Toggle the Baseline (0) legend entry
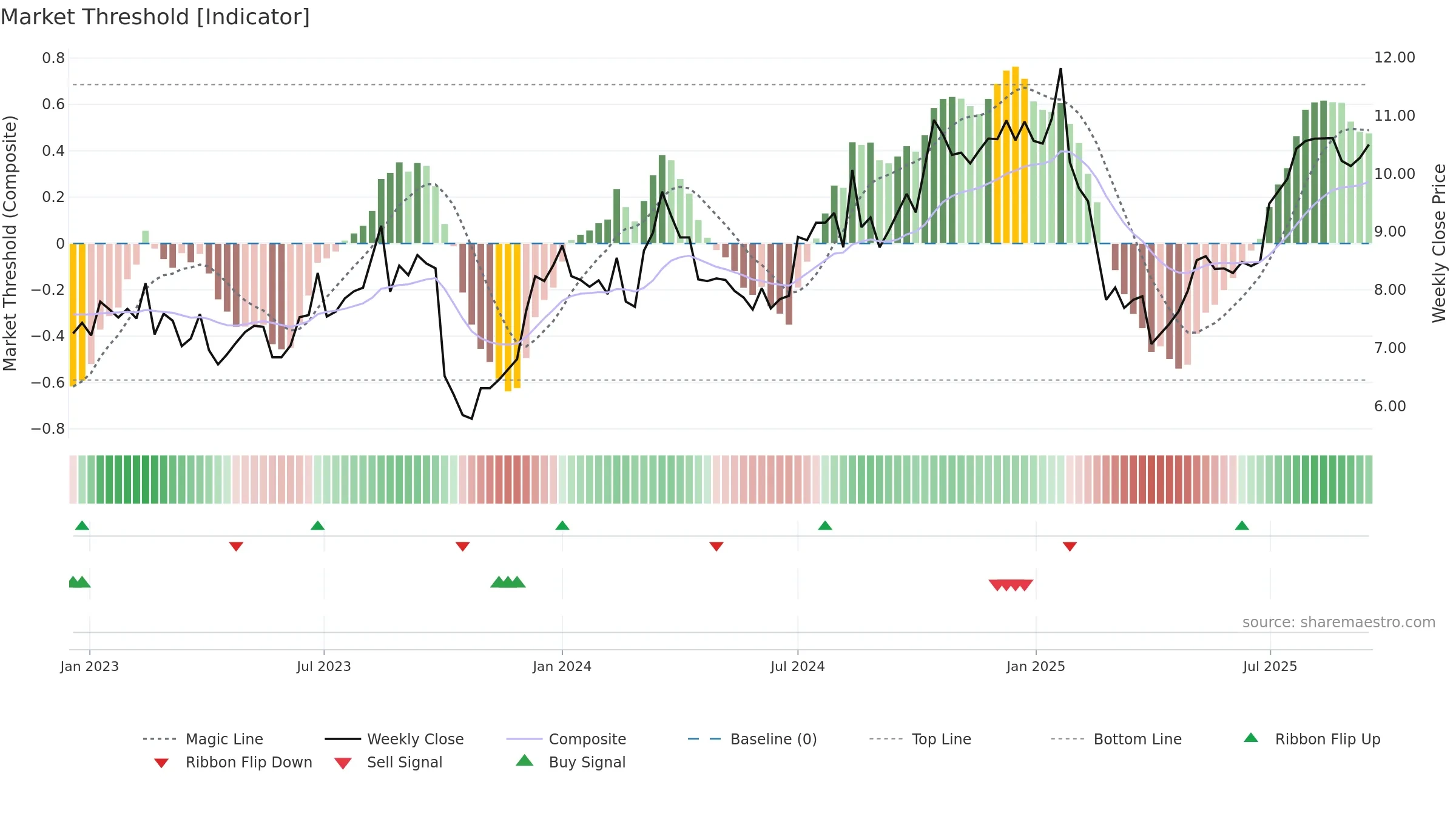1456x819 pixels. [x=752, y=739]
